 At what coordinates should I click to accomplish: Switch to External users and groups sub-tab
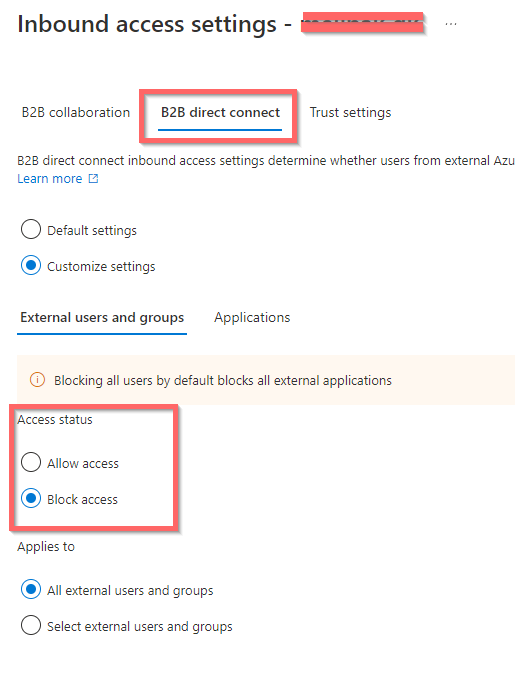tap(102, 317)
